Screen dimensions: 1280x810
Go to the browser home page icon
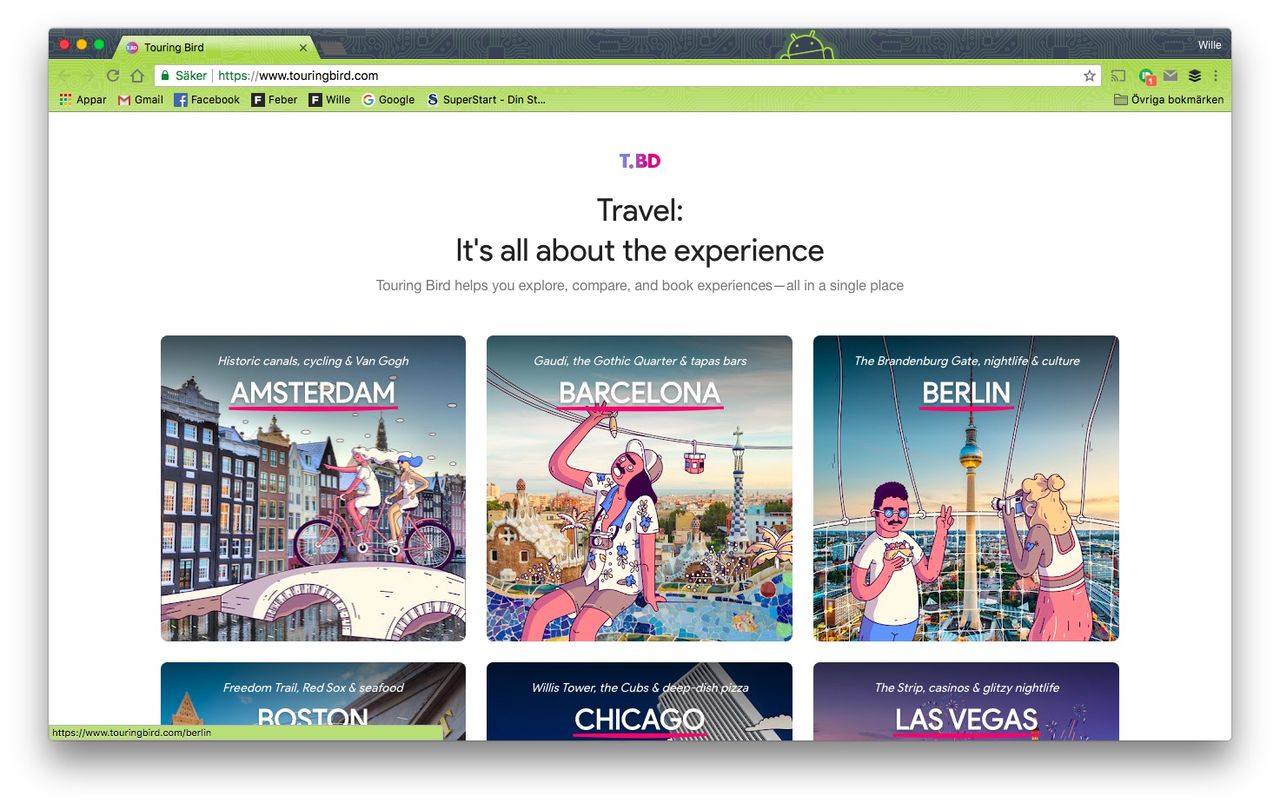(137, 76)
